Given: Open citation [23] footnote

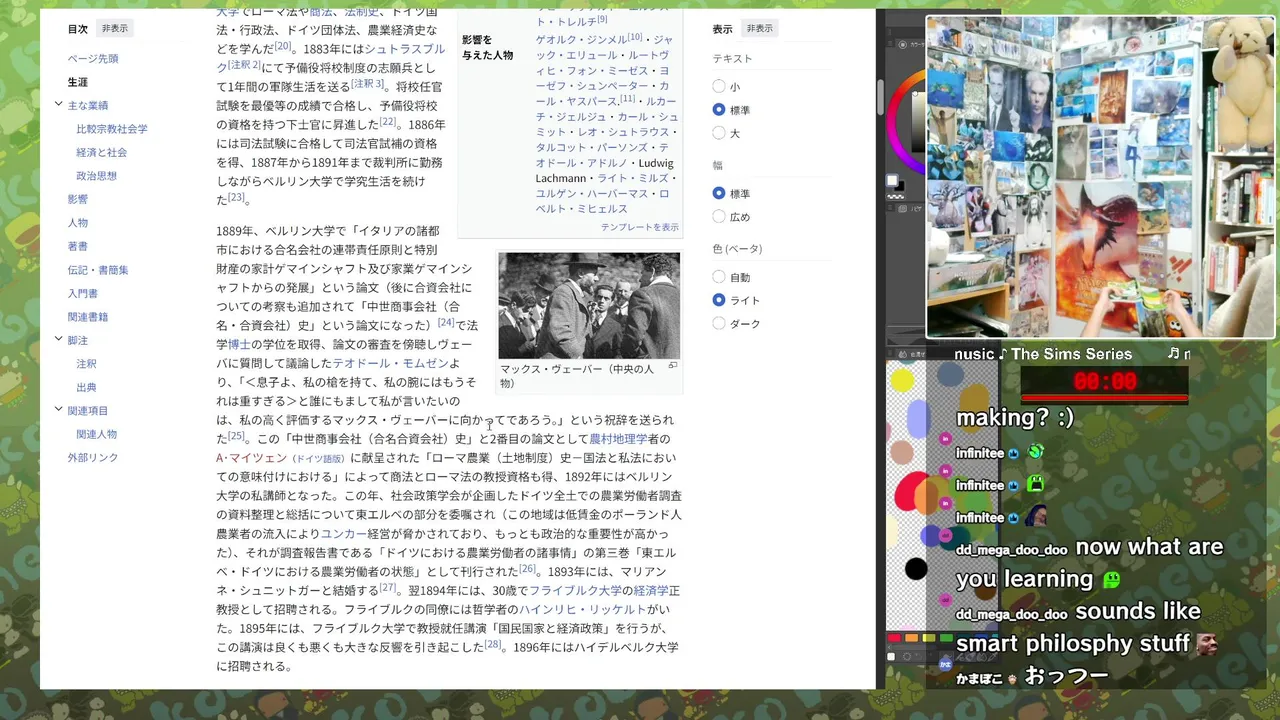Looking at the screenshot, I should [236, 197].
